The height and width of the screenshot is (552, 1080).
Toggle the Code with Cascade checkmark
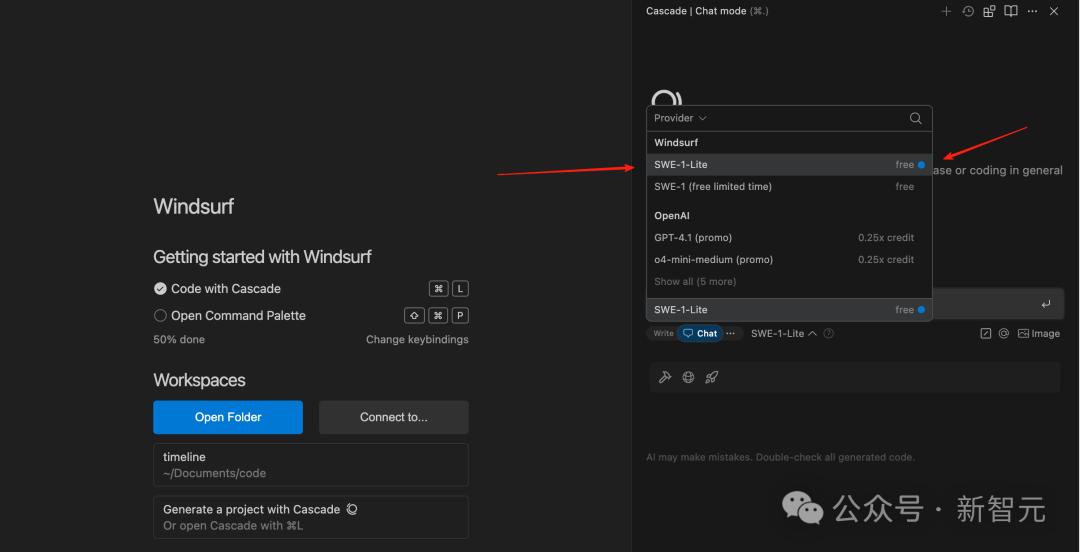click(x=160, y=289)
